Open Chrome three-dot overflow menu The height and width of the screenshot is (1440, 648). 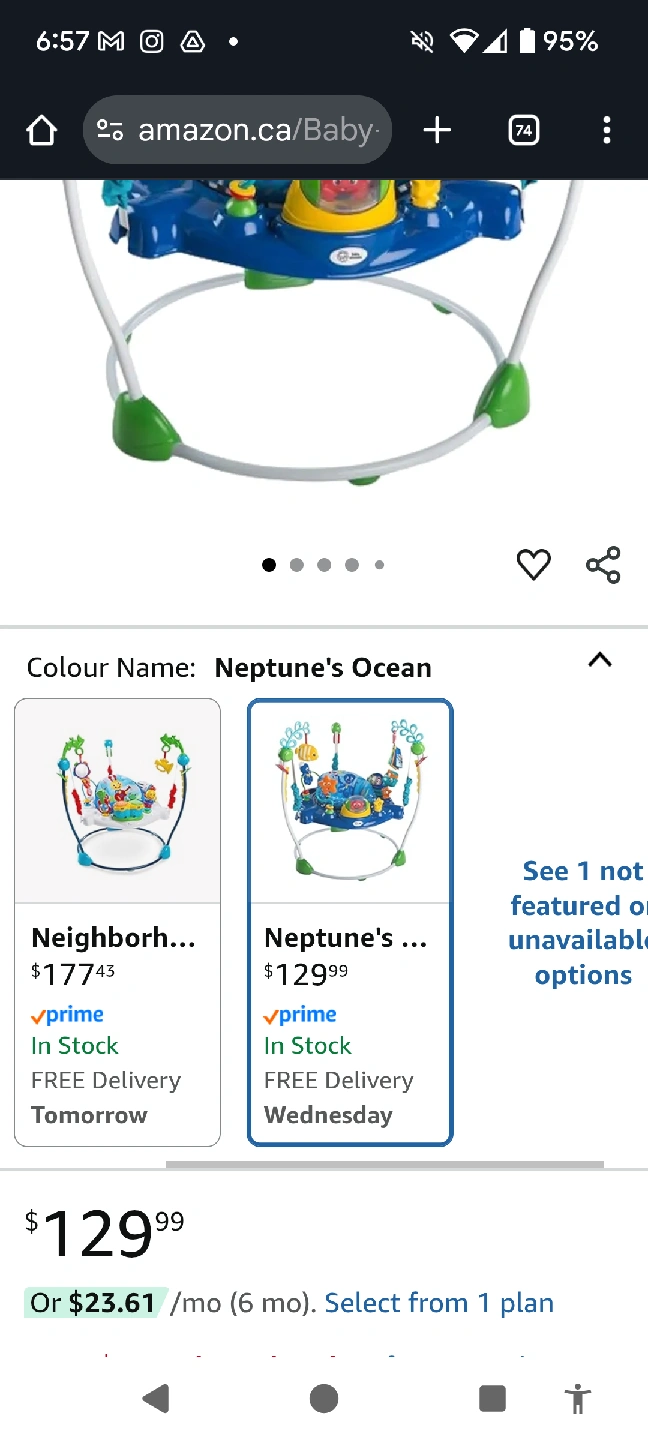606,130
